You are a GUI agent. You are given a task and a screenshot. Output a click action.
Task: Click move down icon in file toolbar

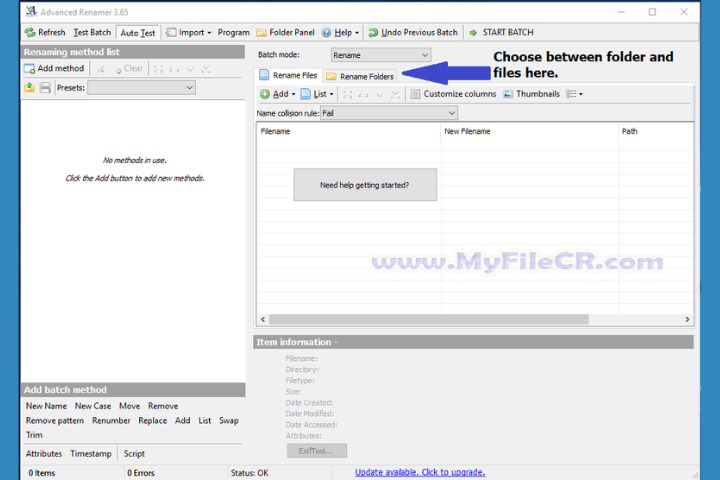(379, 95)
